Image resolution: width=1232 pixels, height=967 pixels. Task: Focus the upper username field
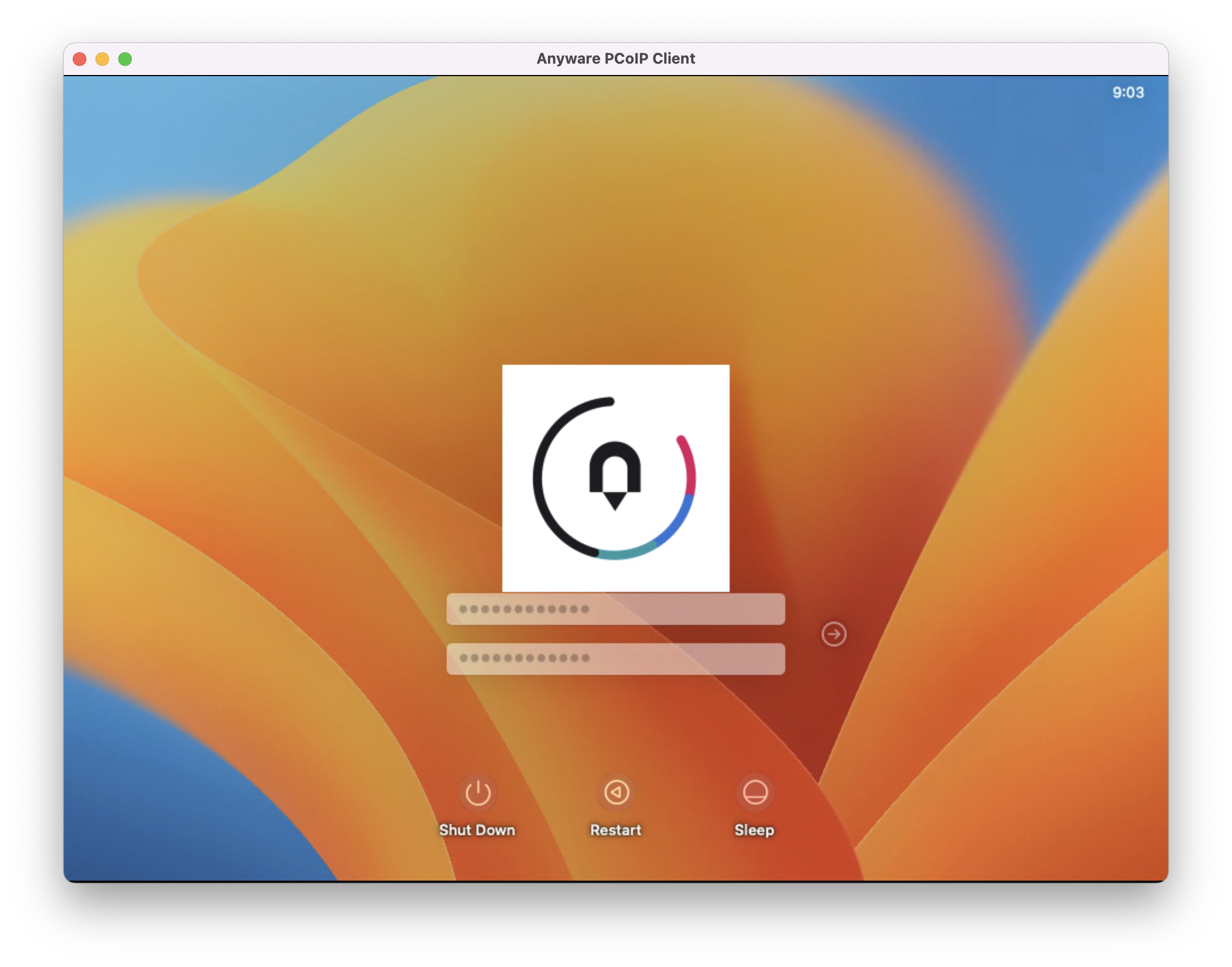(x=615, y=609)
